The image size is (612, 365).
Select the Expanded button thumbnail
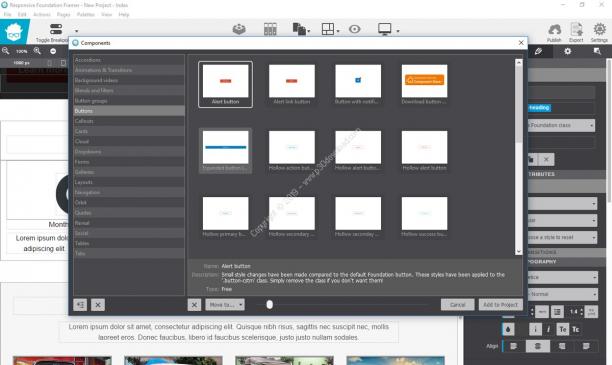pyautogui.click(x=225, y=151)
